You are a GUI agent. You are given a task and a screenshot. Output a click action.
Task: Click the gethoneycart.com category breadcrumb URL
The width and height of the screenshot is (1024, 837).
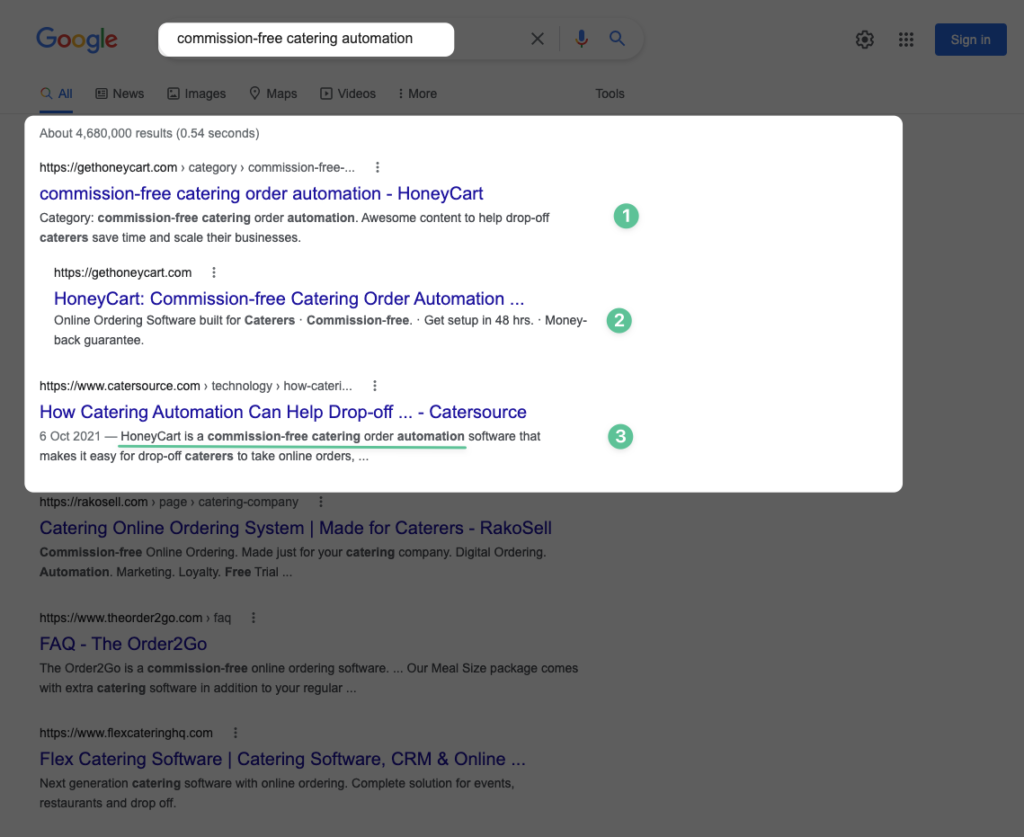[197, 168]
